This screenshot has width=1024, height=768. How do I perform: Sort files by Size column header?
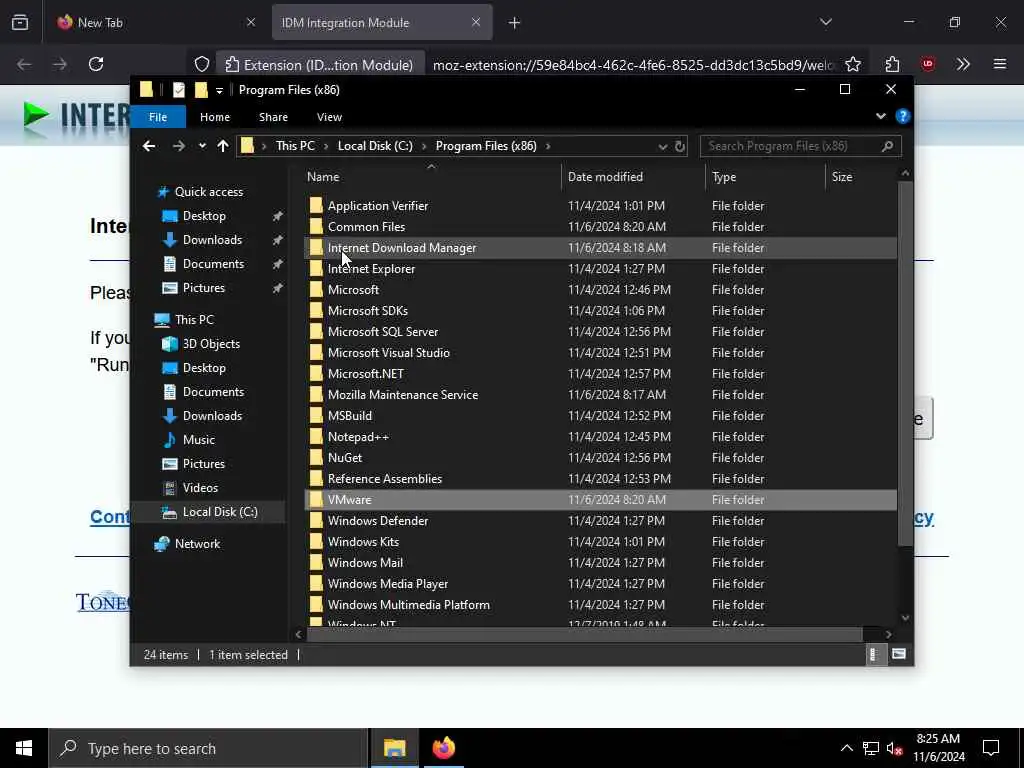861,177
